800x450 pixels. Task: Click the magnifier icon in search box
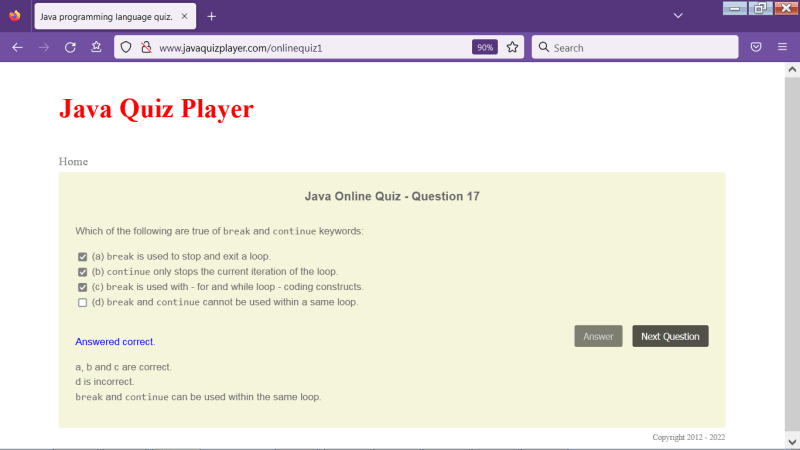[544, 47]
